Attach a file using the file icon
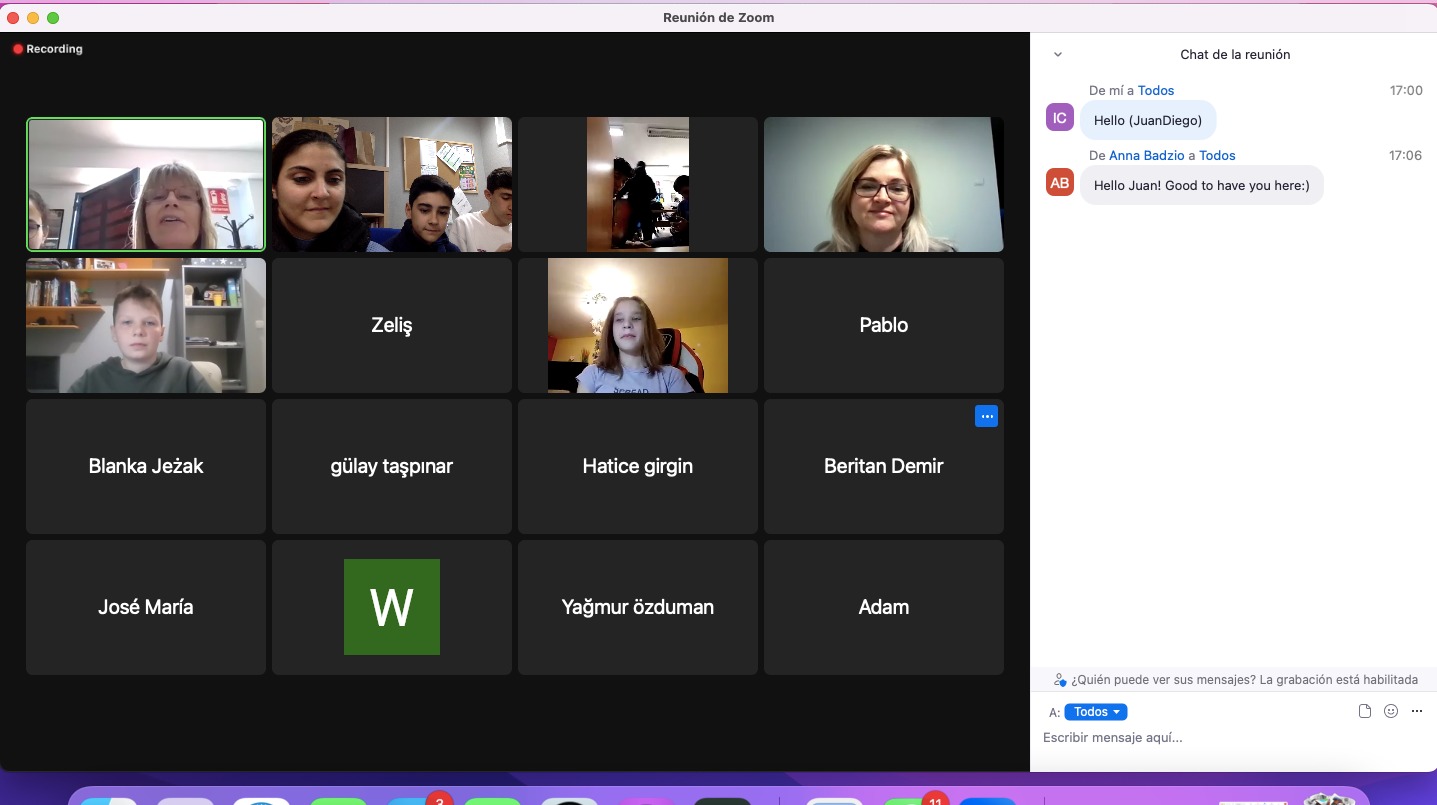1437x805 pixels. pyautogui.click(x=1365, y=711)
